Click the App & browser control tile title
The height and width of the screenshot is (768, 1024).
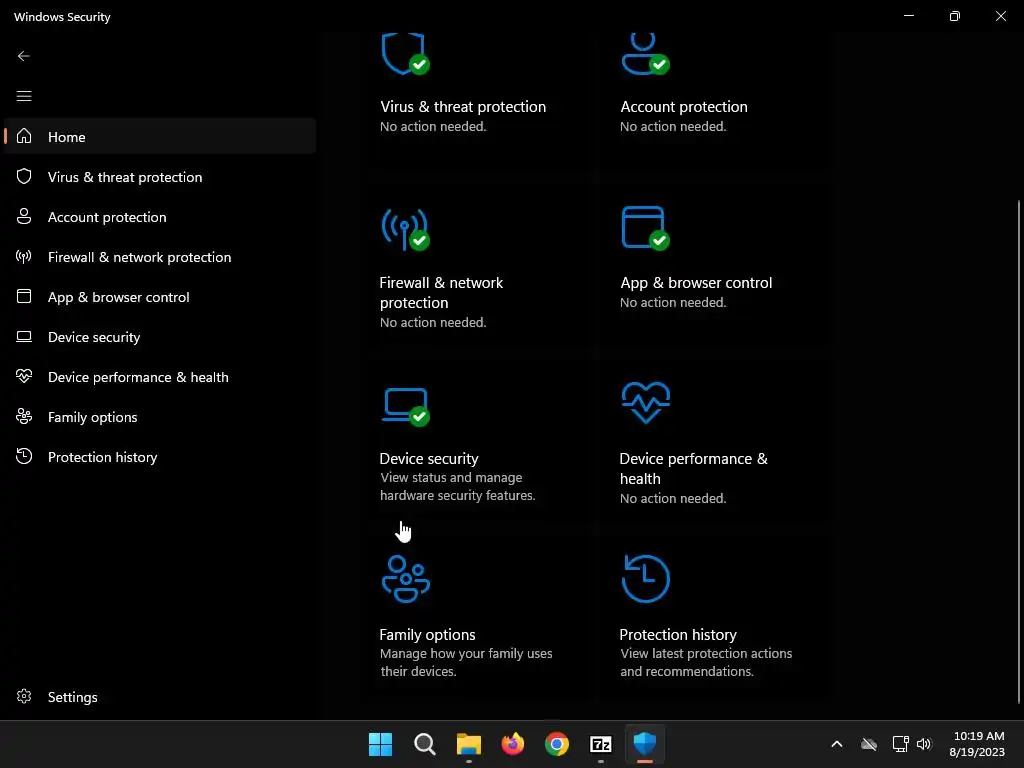click(696, 283)
